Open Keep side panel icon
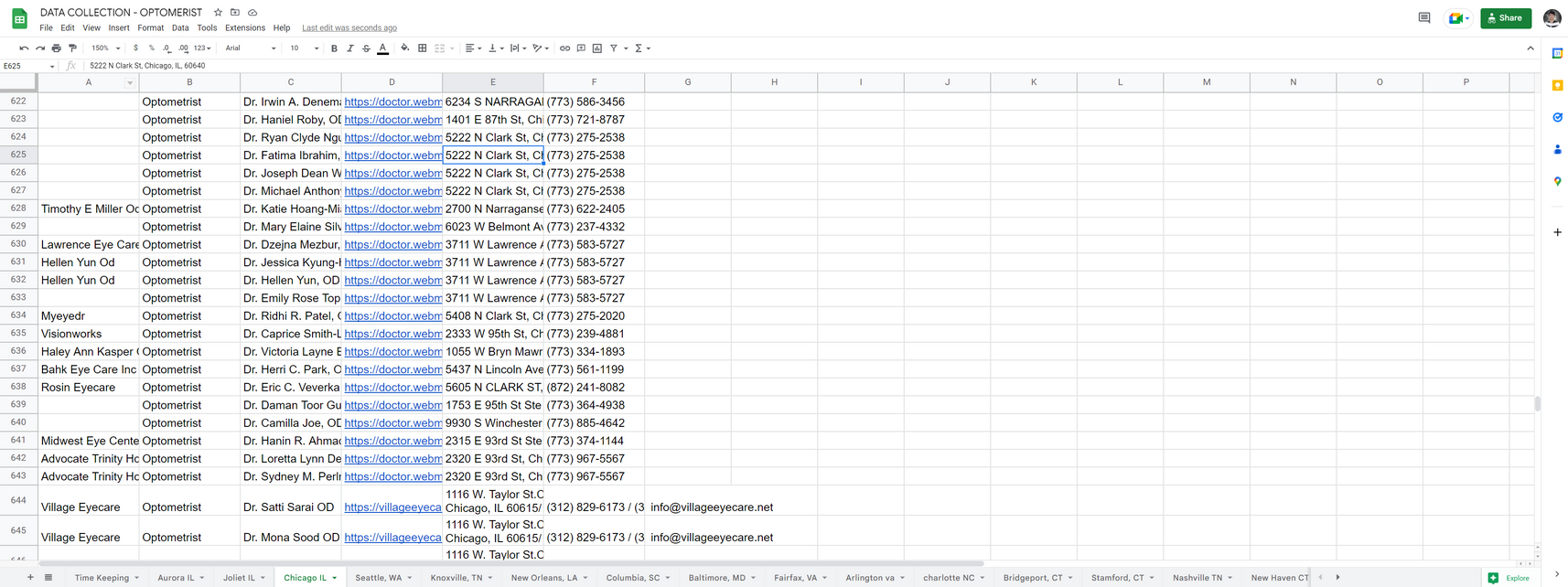Viewport: 1568px width, 587px height. point(1557,86)
